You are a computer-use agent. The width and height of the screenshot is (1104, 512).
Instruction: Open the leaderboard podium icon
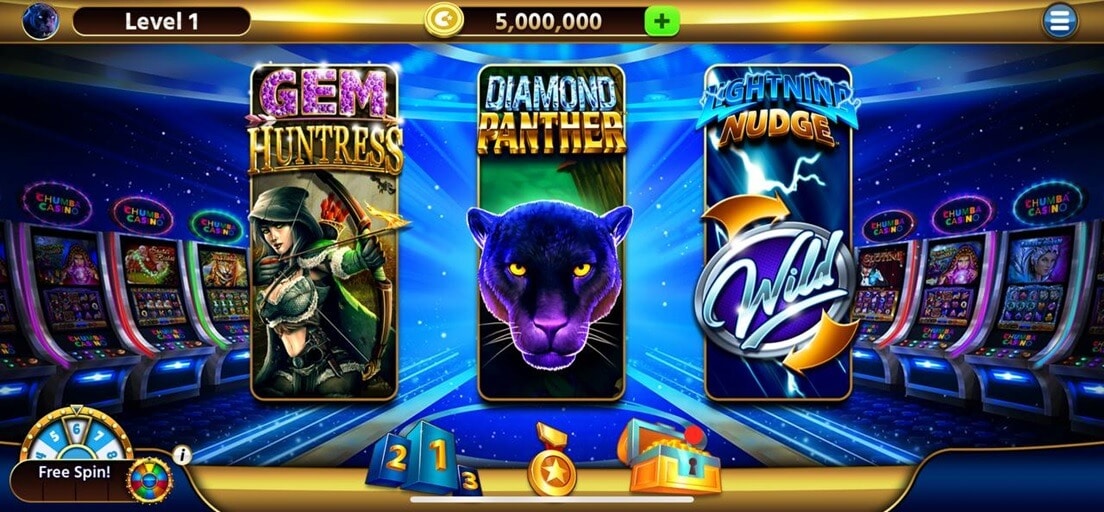[x=424, y=458]
